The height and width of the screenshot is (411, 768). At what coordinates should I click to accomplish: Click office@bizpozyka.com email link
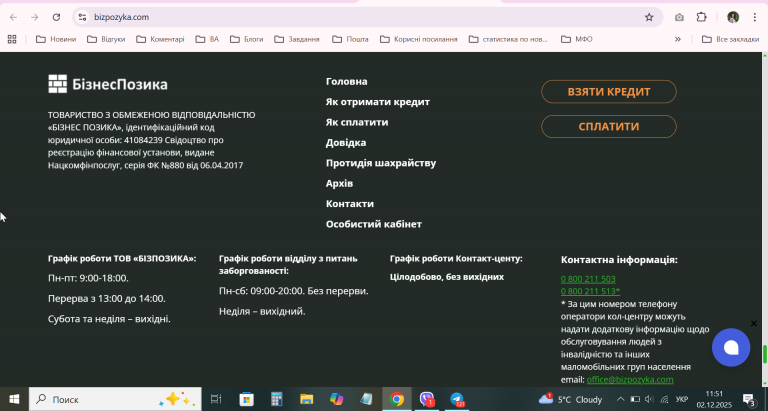(x=630, y=380)
